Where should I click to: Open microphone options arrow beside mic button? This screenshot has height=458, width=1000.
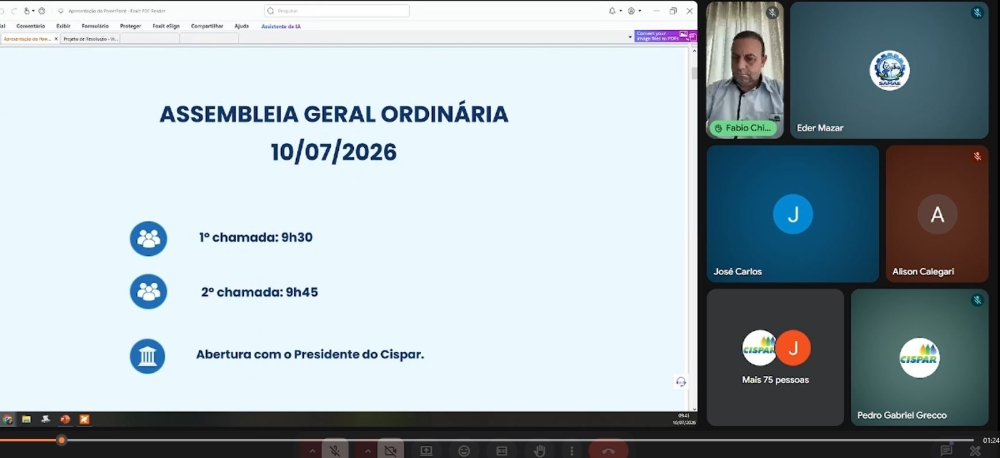coord(312,451)
